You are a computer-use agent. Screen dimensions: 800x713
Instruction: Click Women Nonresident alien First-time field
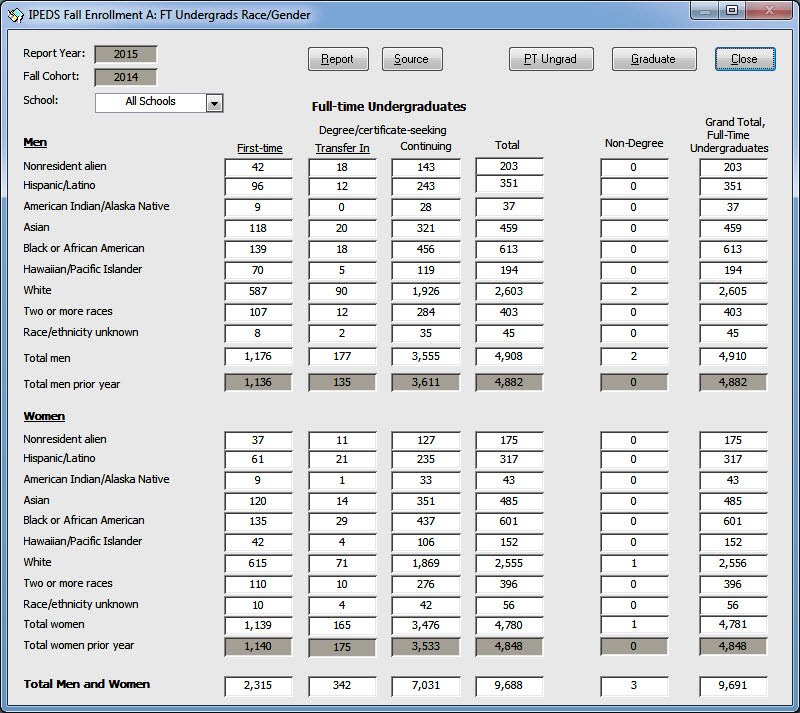point(258,440)
